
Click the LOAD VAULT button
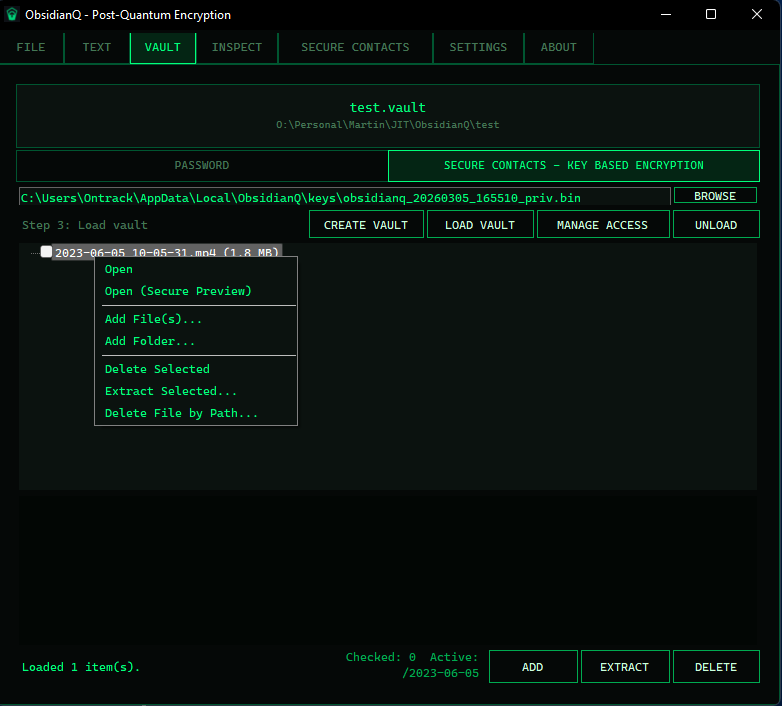[480, 224]
